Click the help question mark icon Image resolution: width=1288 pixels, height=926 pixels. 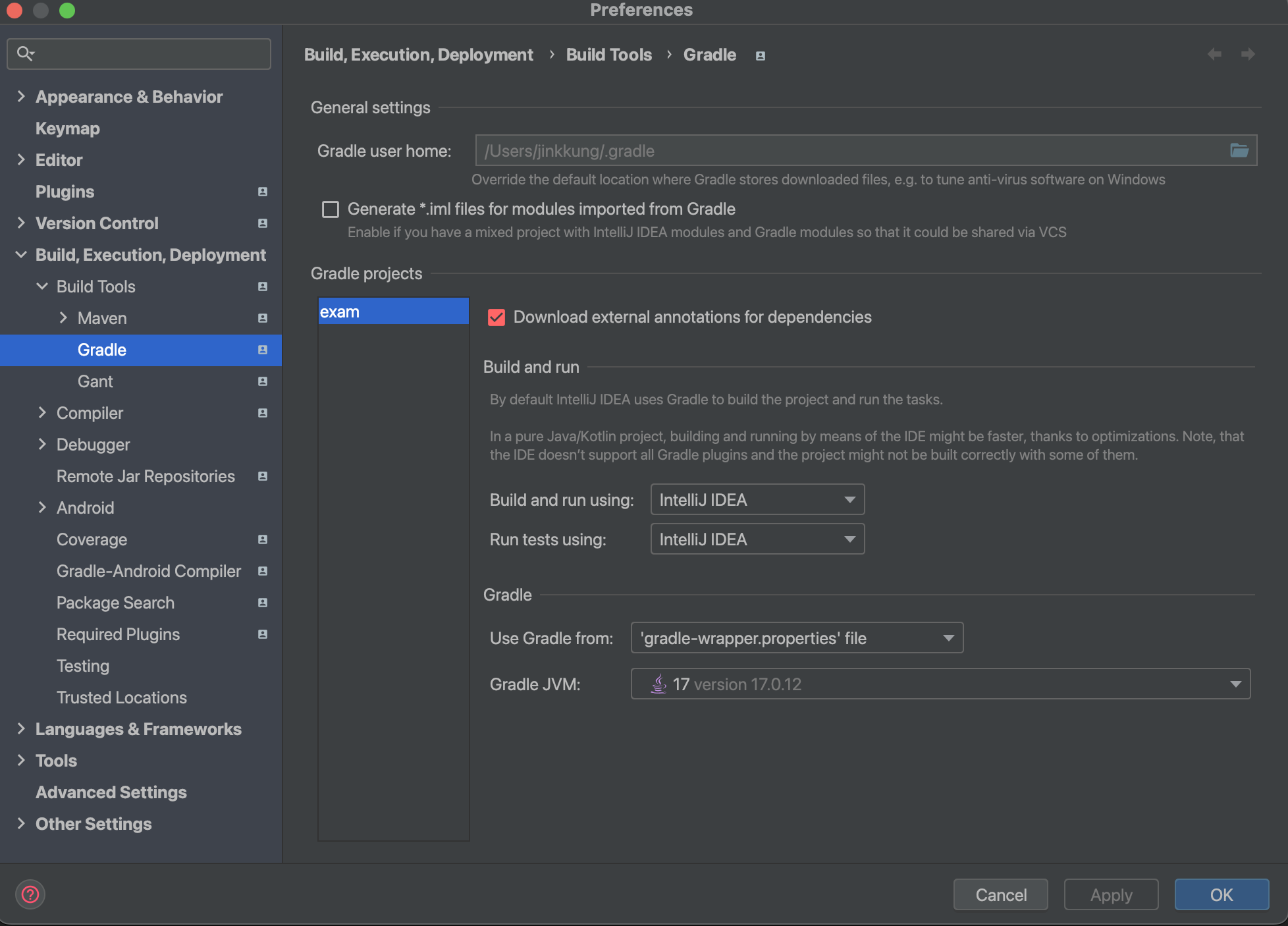(x=30, y=894)
